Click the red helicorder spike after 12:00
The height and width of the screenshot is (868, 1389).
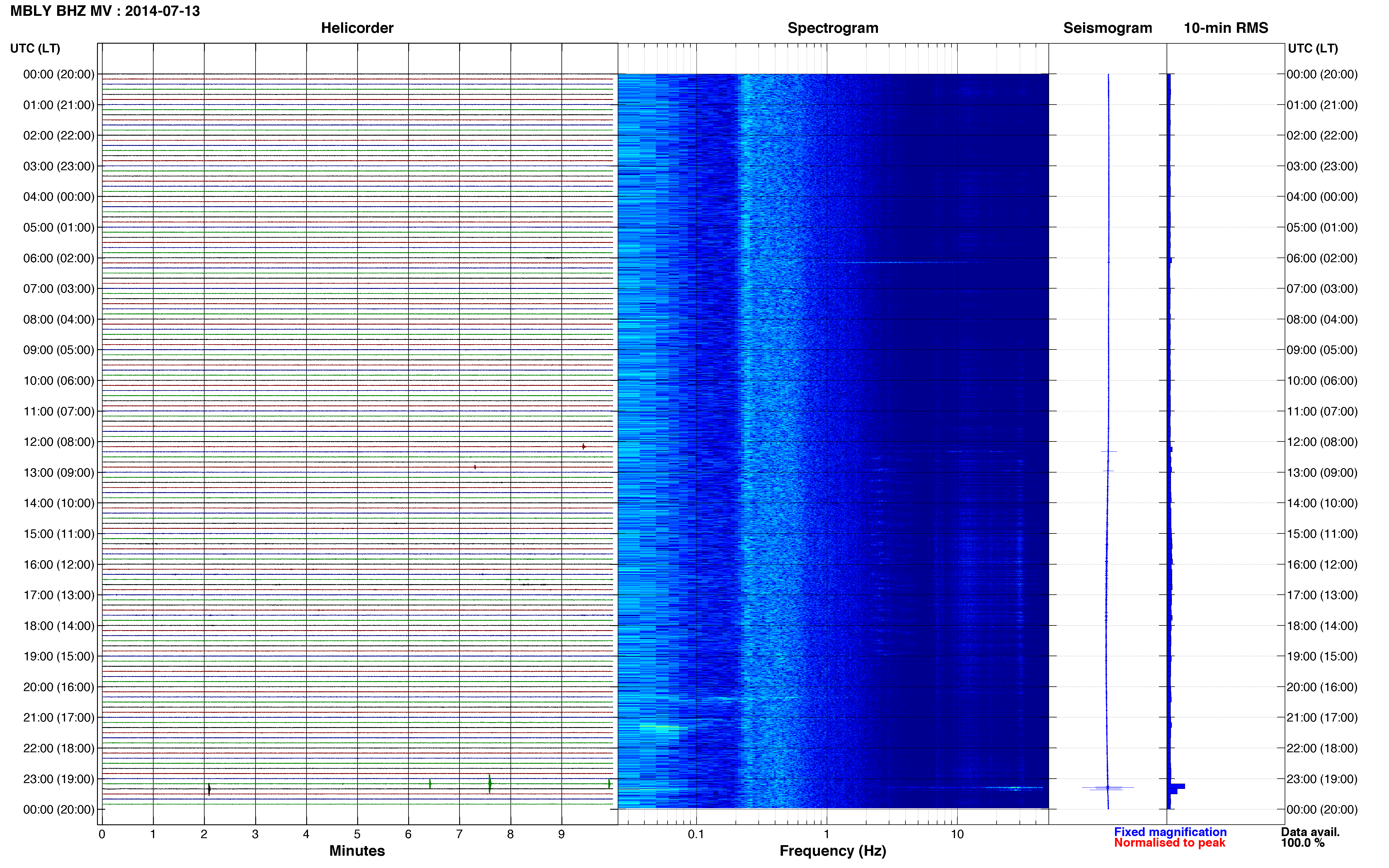click(583, 447)
